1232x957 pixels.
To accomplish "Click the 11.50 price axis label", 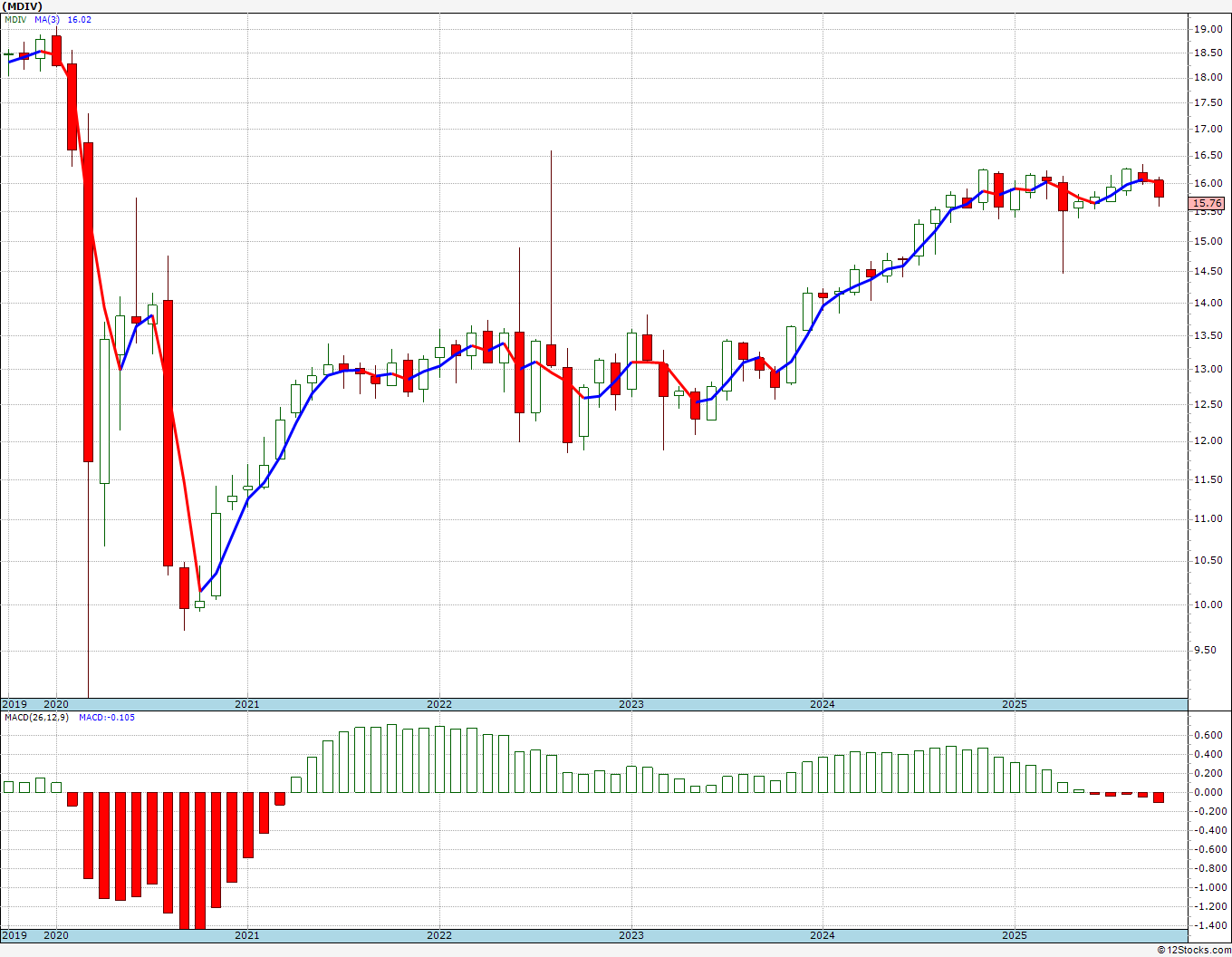I will pos(1208,479).
